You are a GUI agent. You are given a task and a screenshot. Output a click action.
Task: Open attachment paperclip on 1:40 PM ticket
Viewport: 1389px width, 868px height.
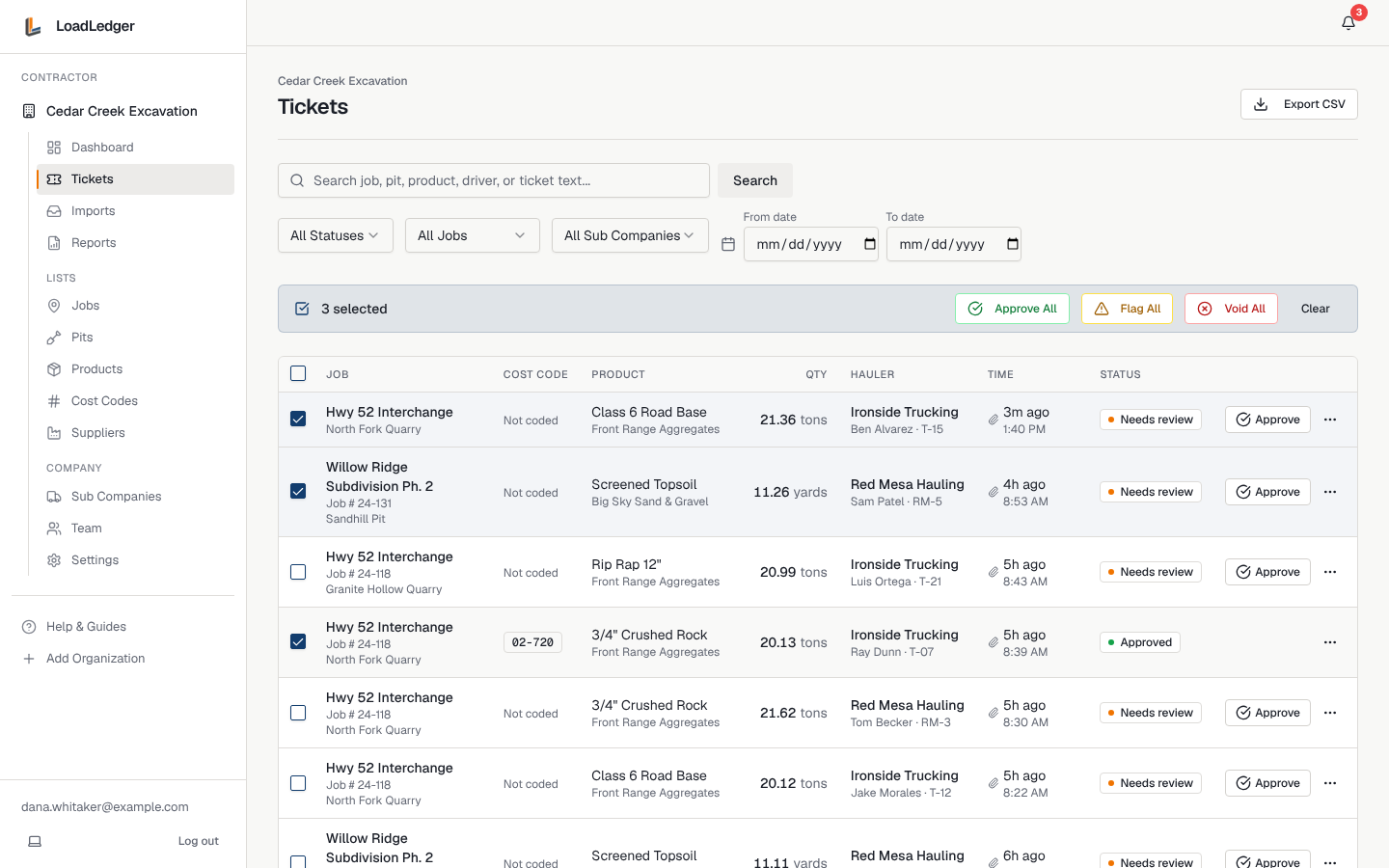click(x=993, y=420)
